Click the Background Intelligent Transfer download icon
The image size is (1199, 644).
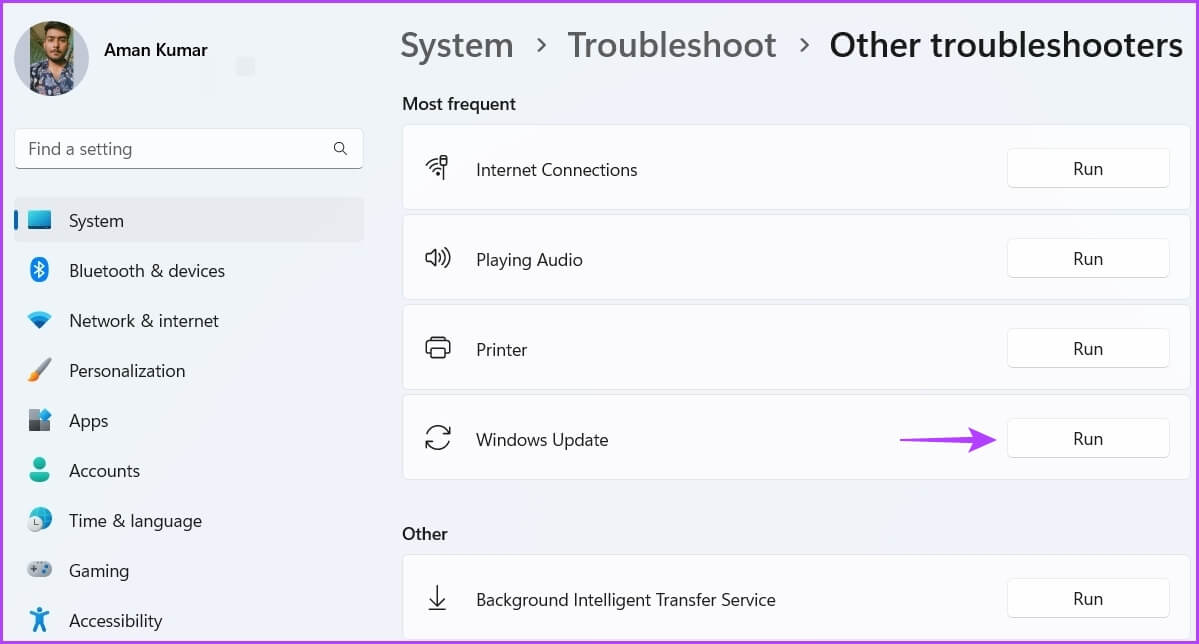pyautogui.click(x=437, y=598)
